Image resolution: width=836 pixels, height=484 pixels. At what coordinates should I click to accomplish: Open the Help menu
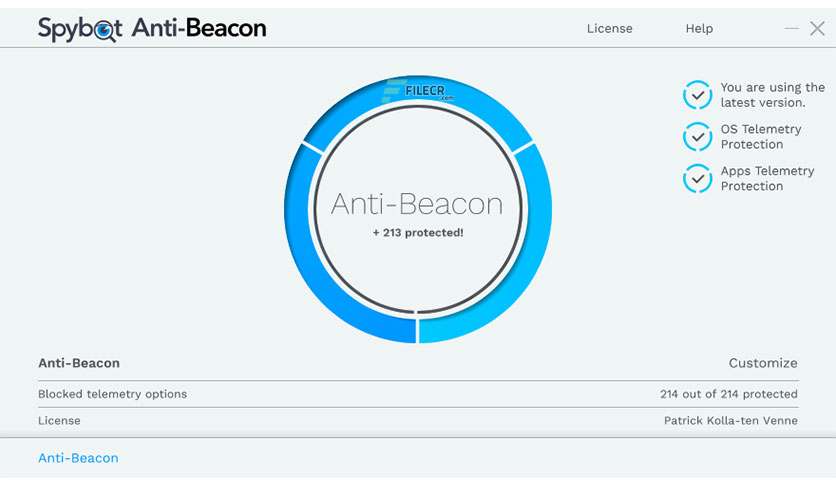pos(699,29)
